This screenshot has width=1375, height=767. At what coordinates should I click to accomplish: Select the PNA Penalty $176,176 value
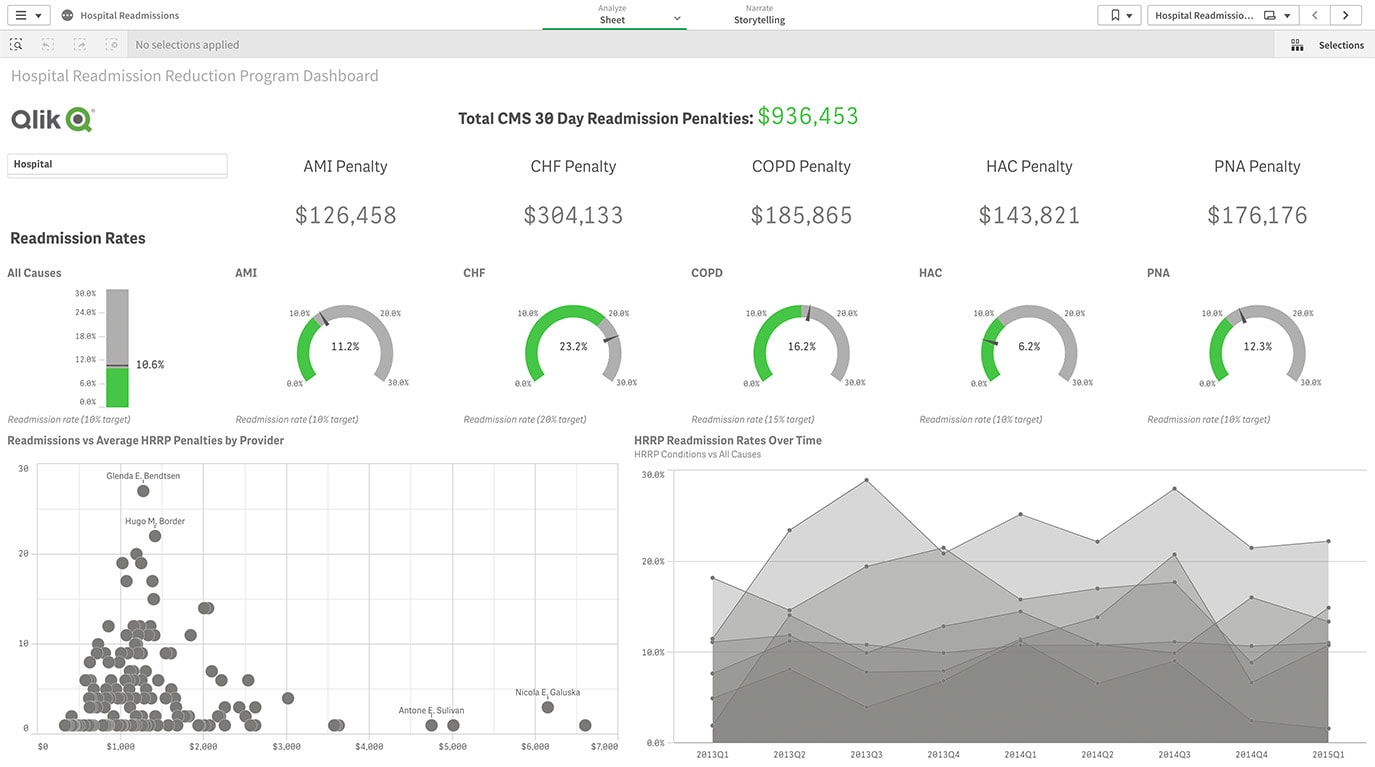(x=1257, y=215)
